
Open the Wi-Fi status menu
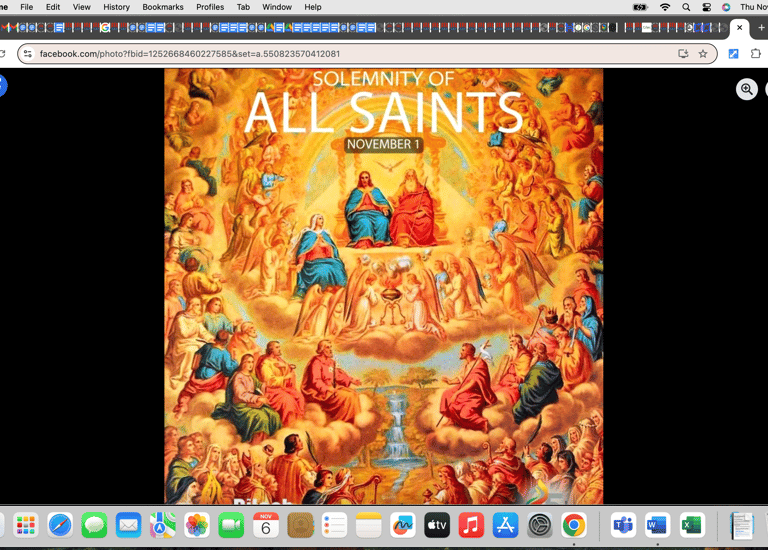tap(665, 7)
